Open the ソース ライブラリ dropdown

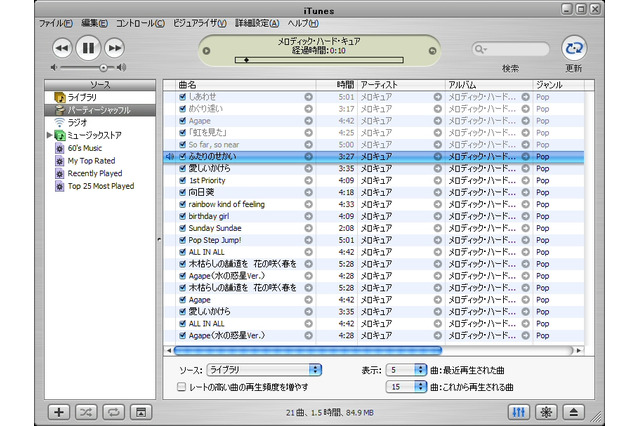coord(264,370)
